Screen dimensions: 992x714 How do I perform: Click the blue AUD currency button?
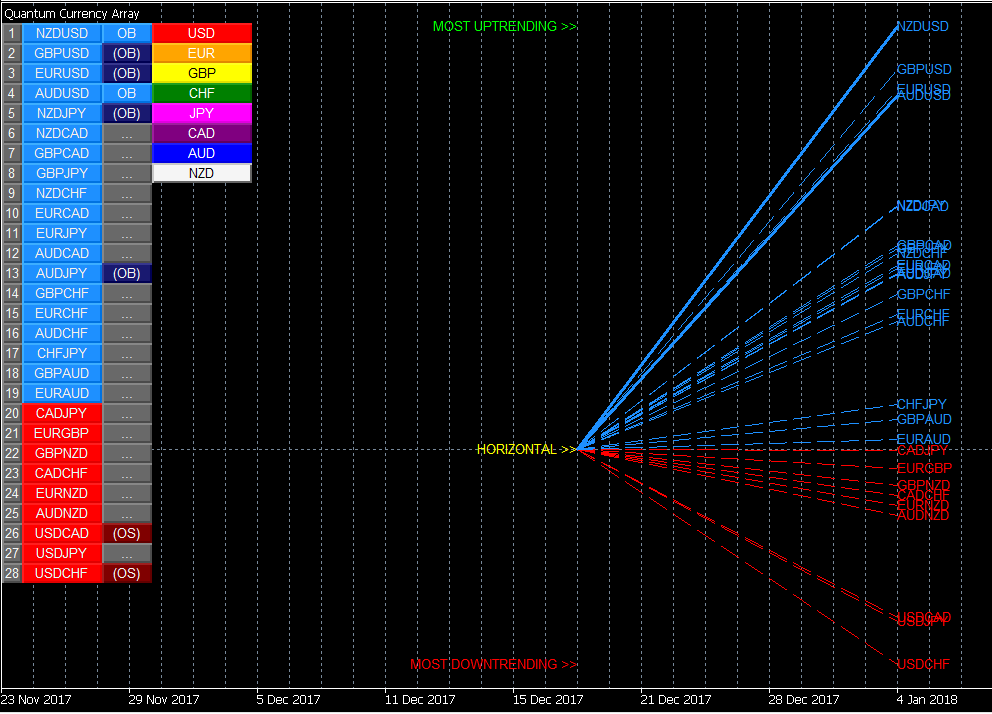(x=201, y=153)
